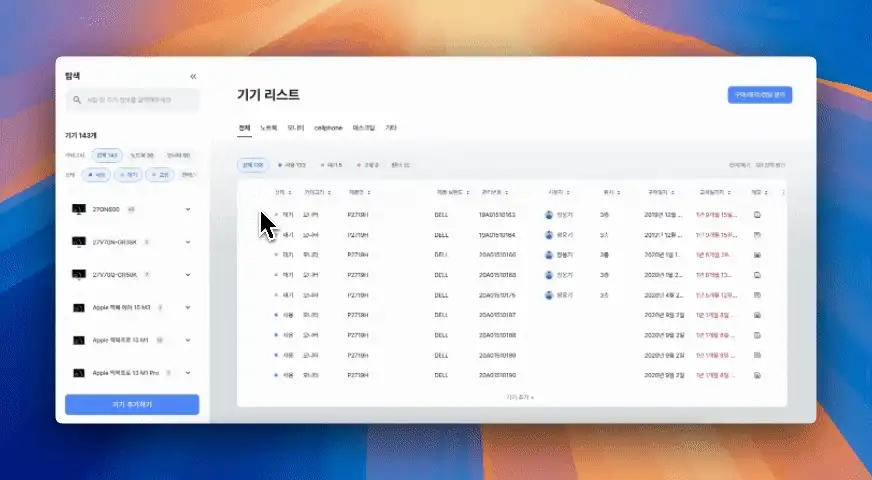Toggle the sidebar 모니터 category chip
The image size is (872, 480).
tap(179, 155)
